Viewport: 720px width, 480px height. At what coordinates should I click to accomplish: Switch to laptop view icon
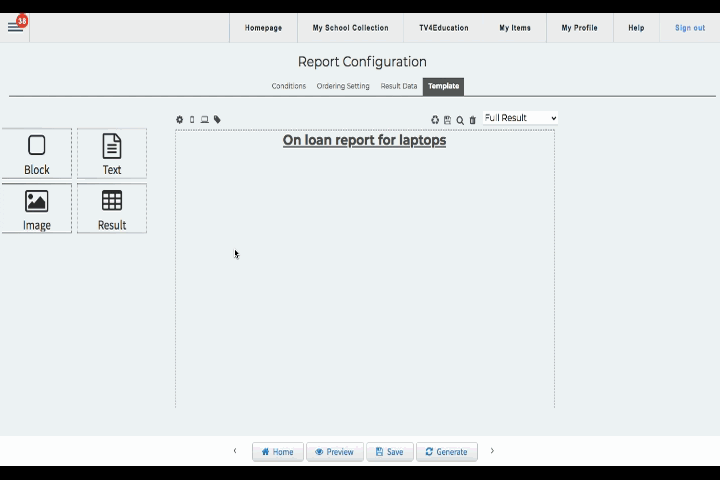(x=205, y=120)
